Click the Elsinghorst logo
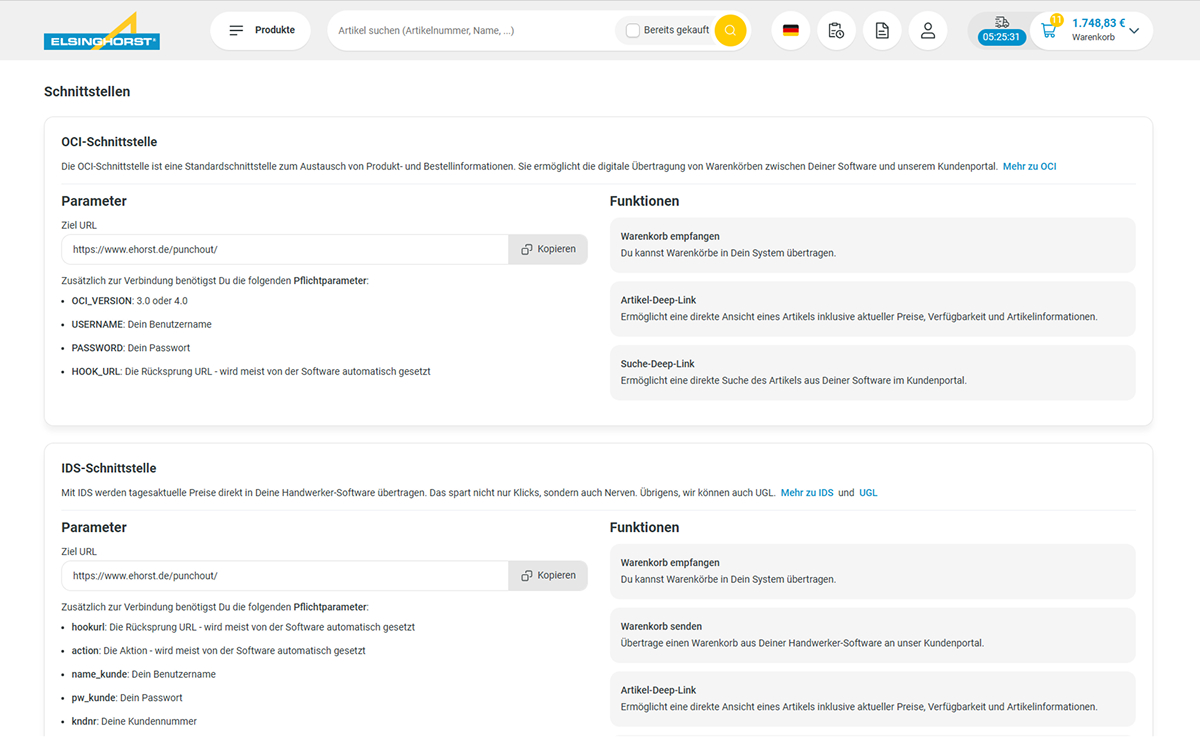 [x=101, y=32]
